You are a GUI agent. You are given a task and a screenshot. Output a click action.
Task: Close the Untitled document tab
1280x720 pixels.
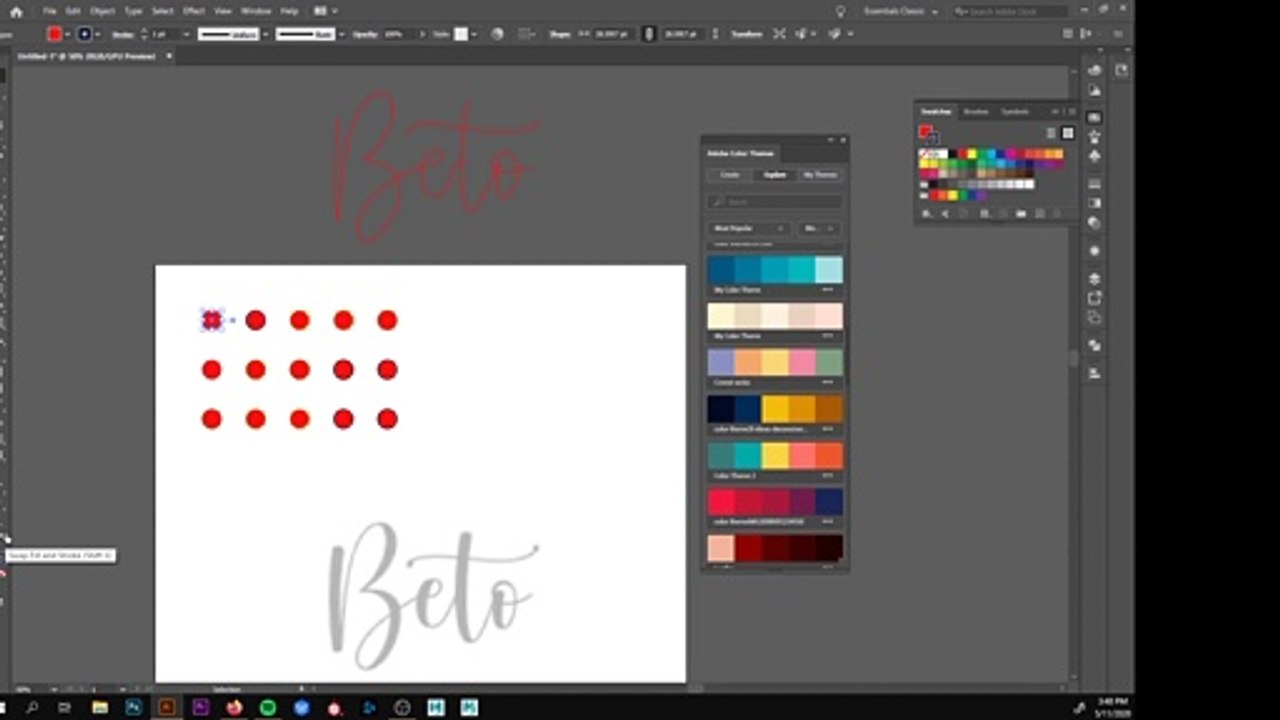click(168, 56)
